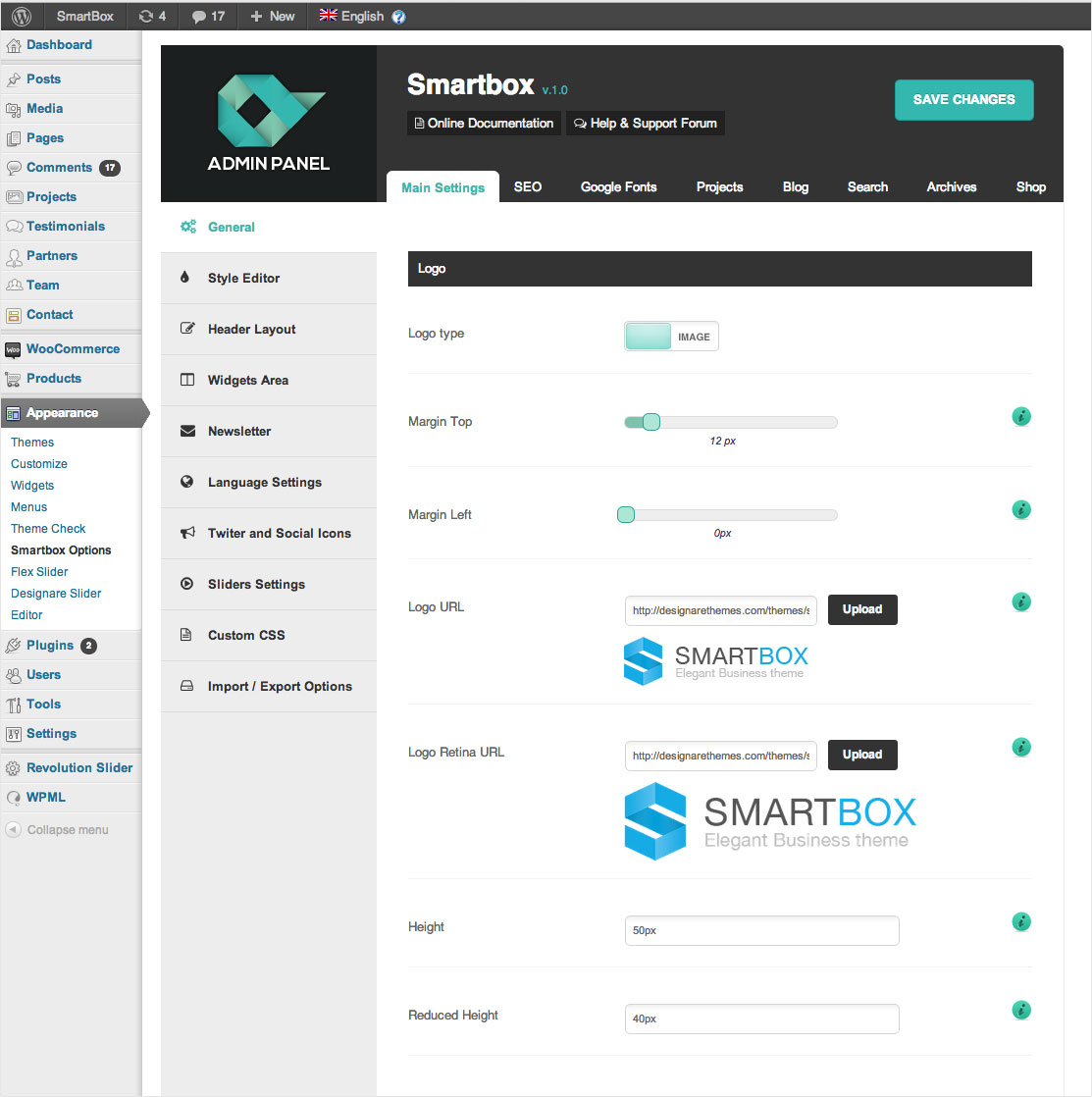Click the blue help question mark icon
Viewport: 1092px width, 1097px height.
(x=398, y=17)
